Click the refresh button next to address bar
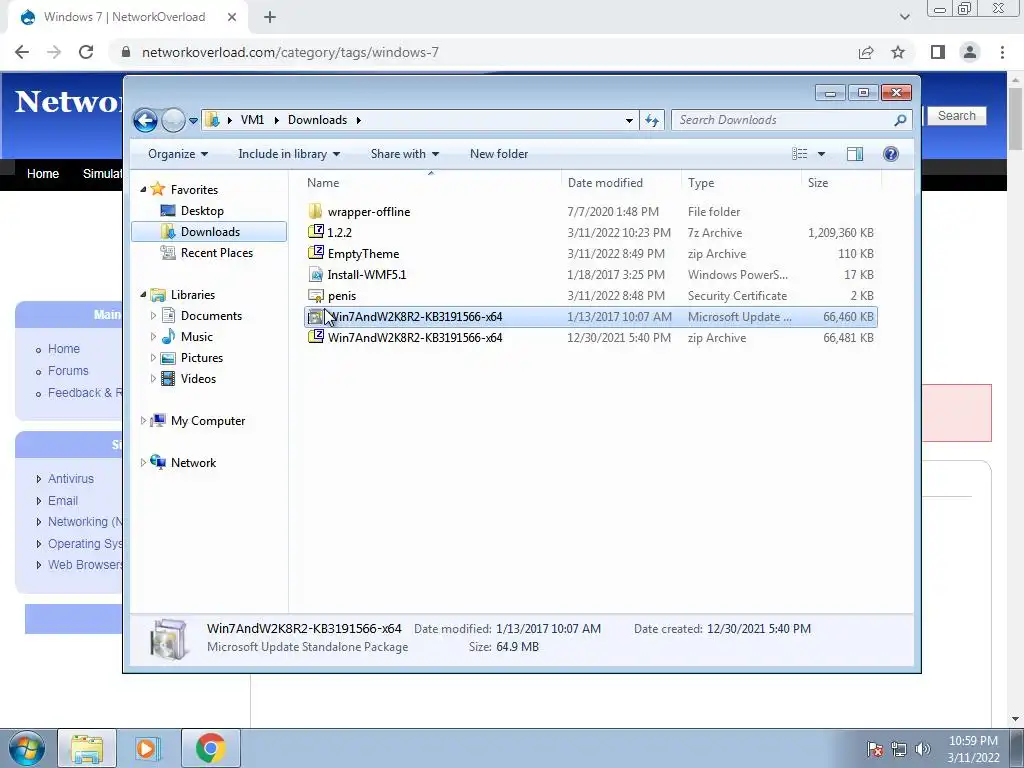Image resolution: width=1024 pixels, height=768 pixels. [652, 120]
